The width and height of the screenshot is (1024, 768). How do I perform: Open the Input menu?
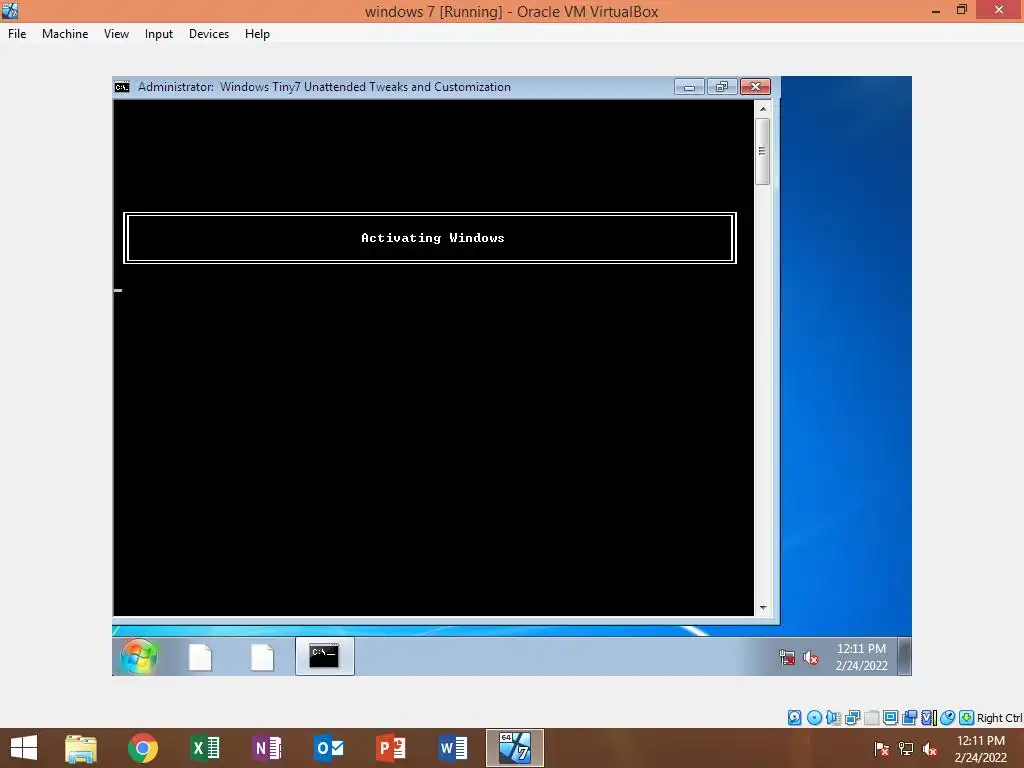point(159,34)
